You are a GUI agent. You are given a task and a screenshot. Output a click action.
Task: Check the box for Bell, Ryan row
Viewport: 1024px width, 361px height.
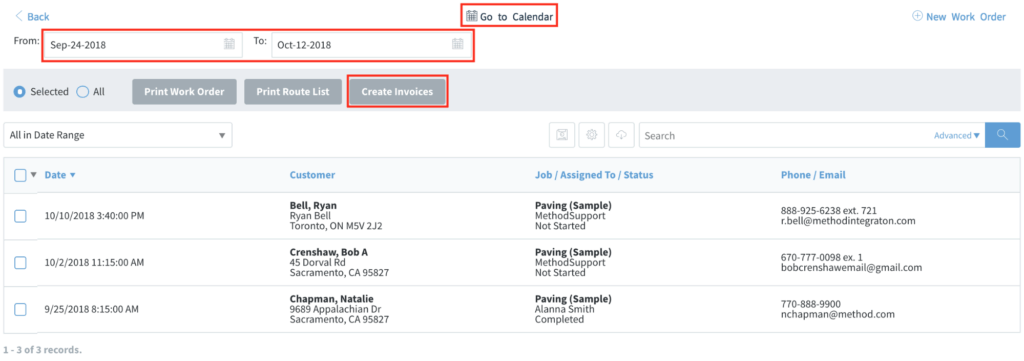(x=20, y=216)
